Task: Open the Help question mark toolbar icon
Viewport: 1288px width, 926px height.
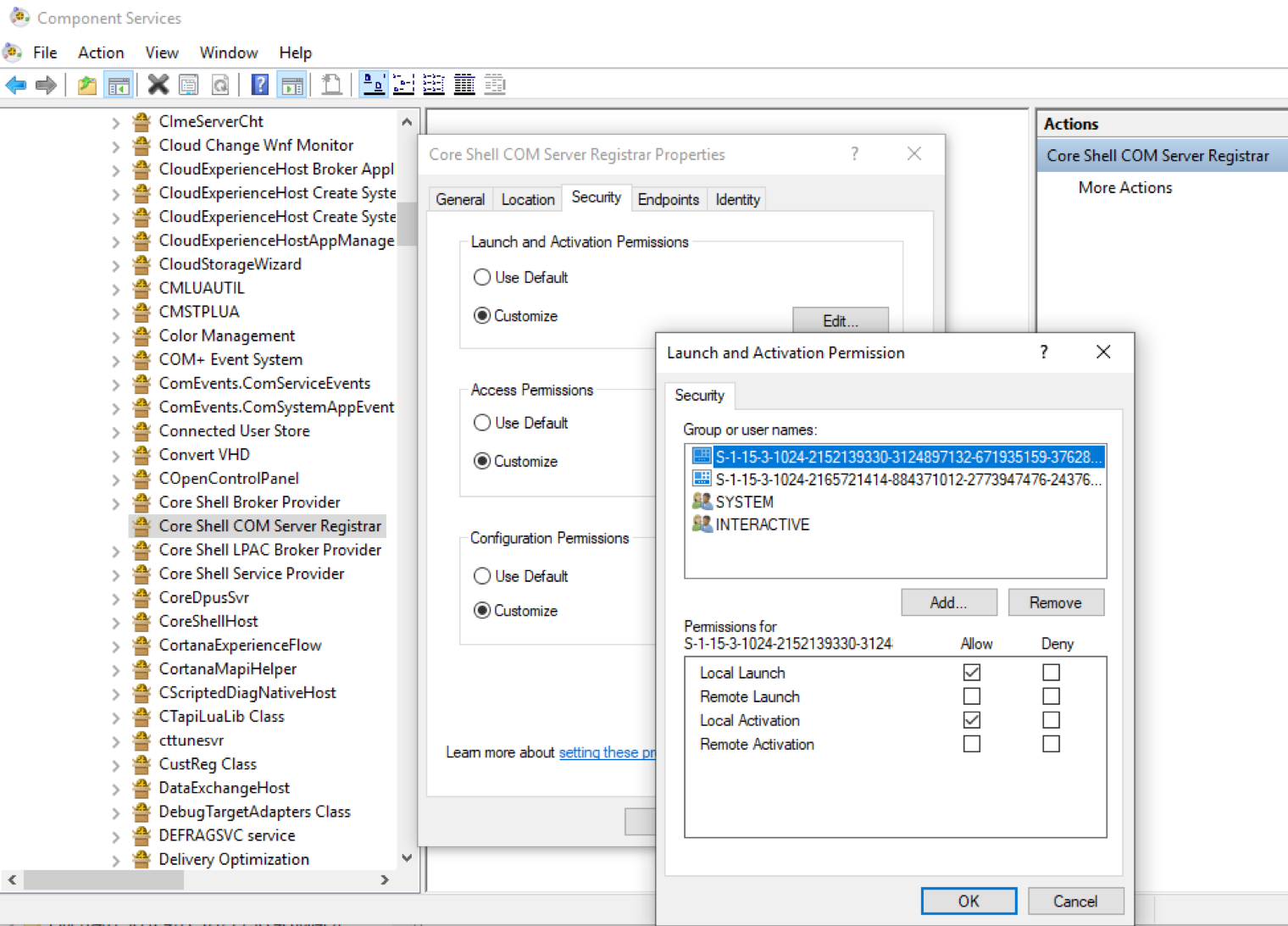Action: (x=260, y=85)
